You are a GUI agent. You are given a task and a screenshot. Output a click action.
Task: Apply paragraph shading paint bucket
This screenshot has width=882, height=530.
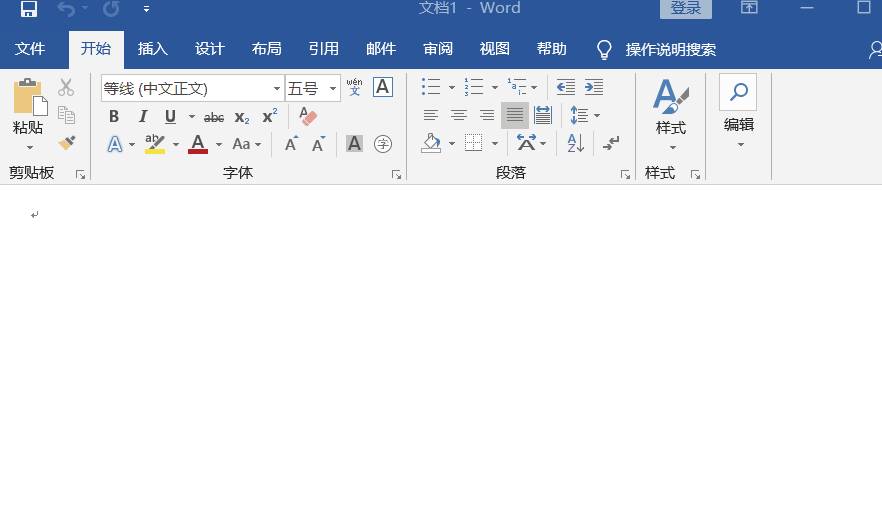[431, 143]
